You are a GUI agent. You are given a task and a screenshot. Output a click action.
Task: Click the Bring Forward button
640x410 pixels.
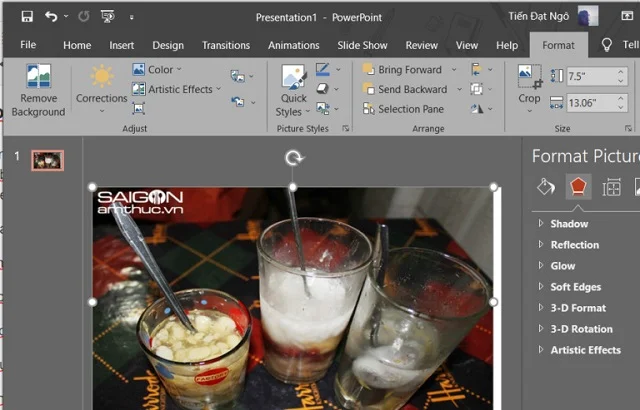coord(408,70)
